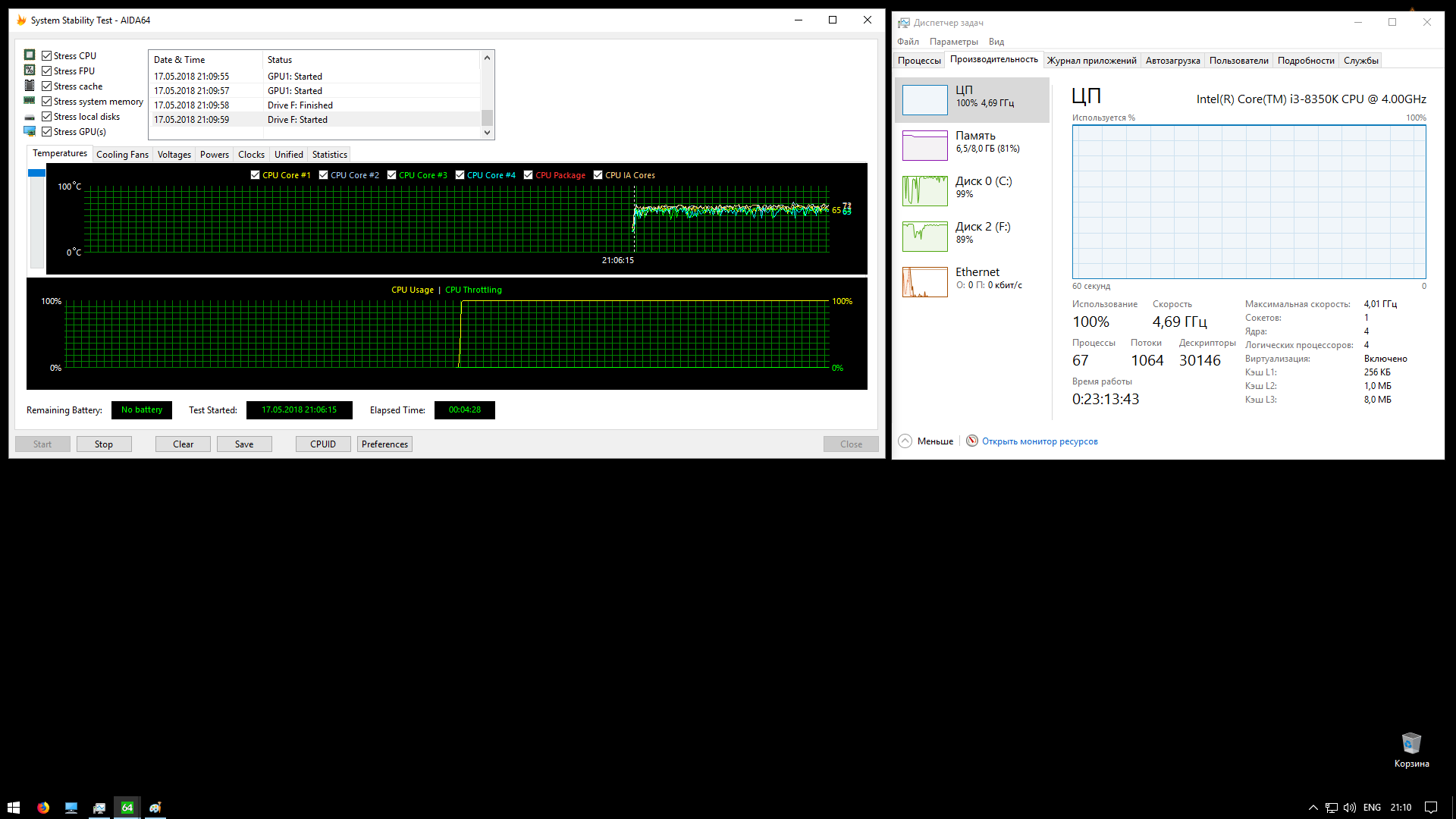This screenshot has height=819, width=1456.
Task: Collapse Task Manager with the Fewer details arrow
Action: (905, 441)
